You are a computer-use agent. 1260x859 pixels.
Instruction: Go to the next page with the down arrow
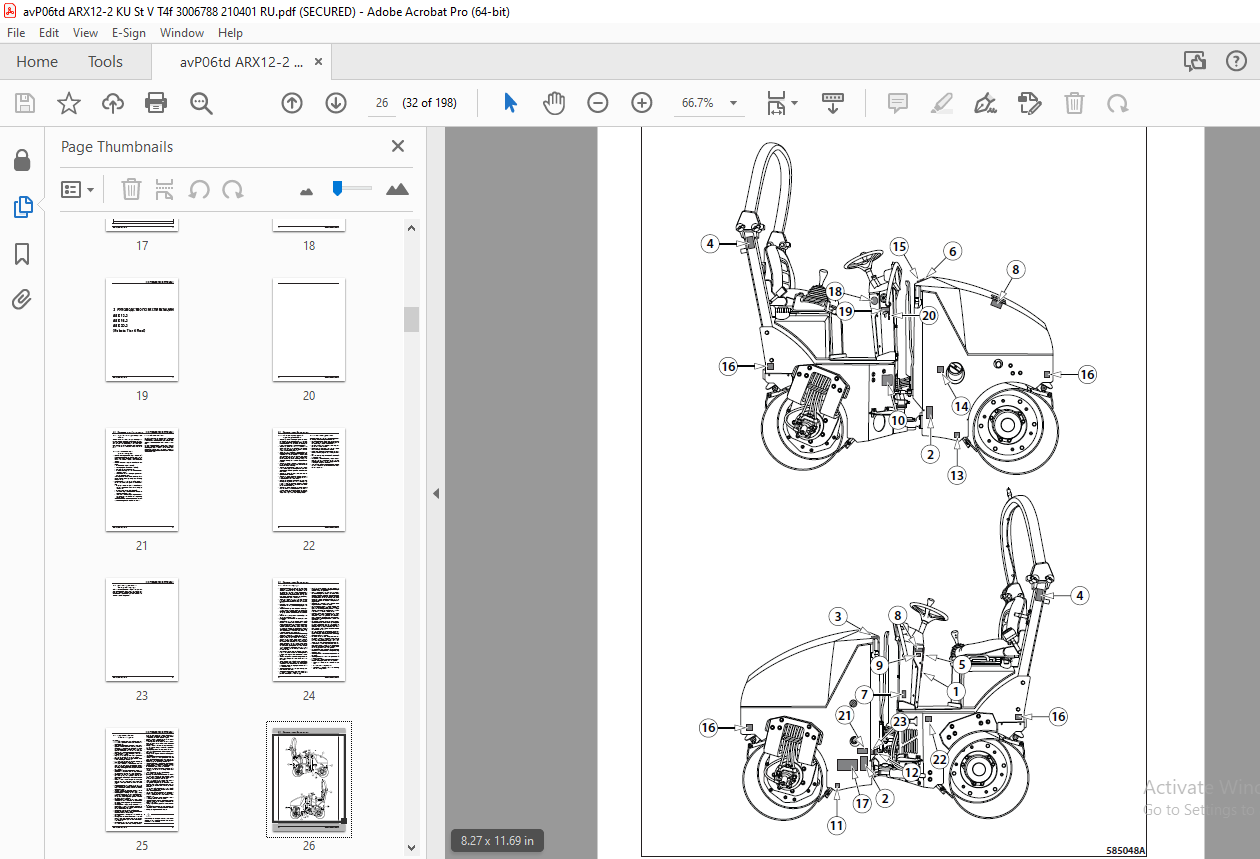point(336,102)
